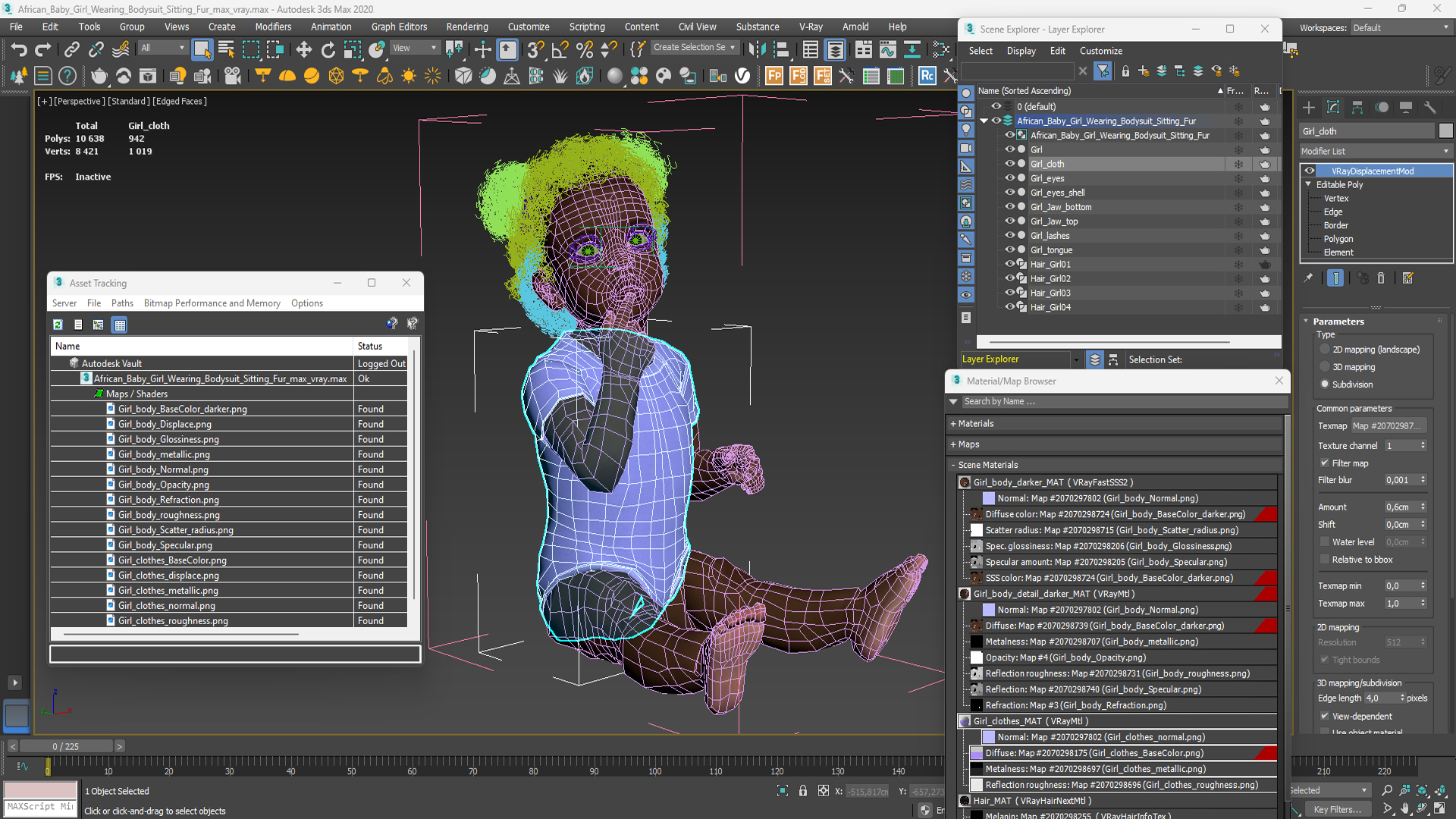Image resolution: width=1456 pixels, height=819 pixels.
Task: Click the Name column header in Asset Tracking
Action: coord(202,346)
